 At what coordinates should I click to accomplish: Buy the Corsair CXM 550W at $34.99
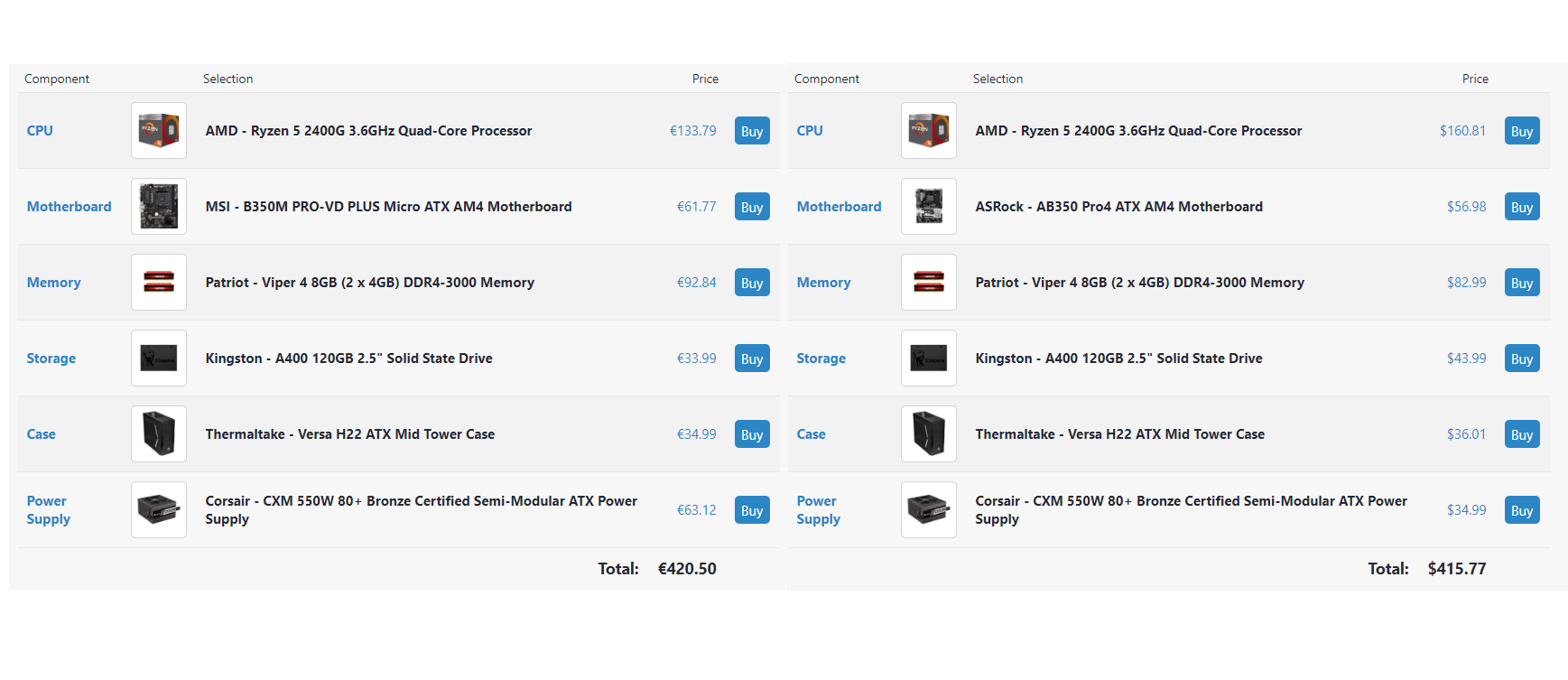tap(1522, 510)
